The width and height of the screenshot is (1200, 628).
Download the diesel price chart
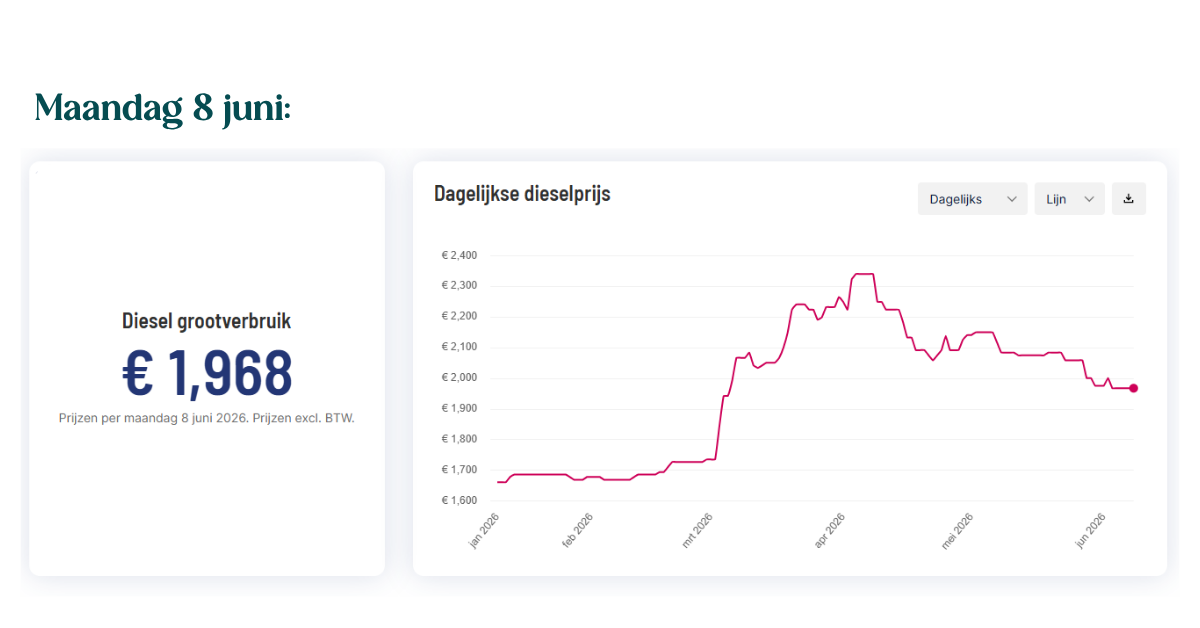pyautogui.click(x=1129, y=199)
